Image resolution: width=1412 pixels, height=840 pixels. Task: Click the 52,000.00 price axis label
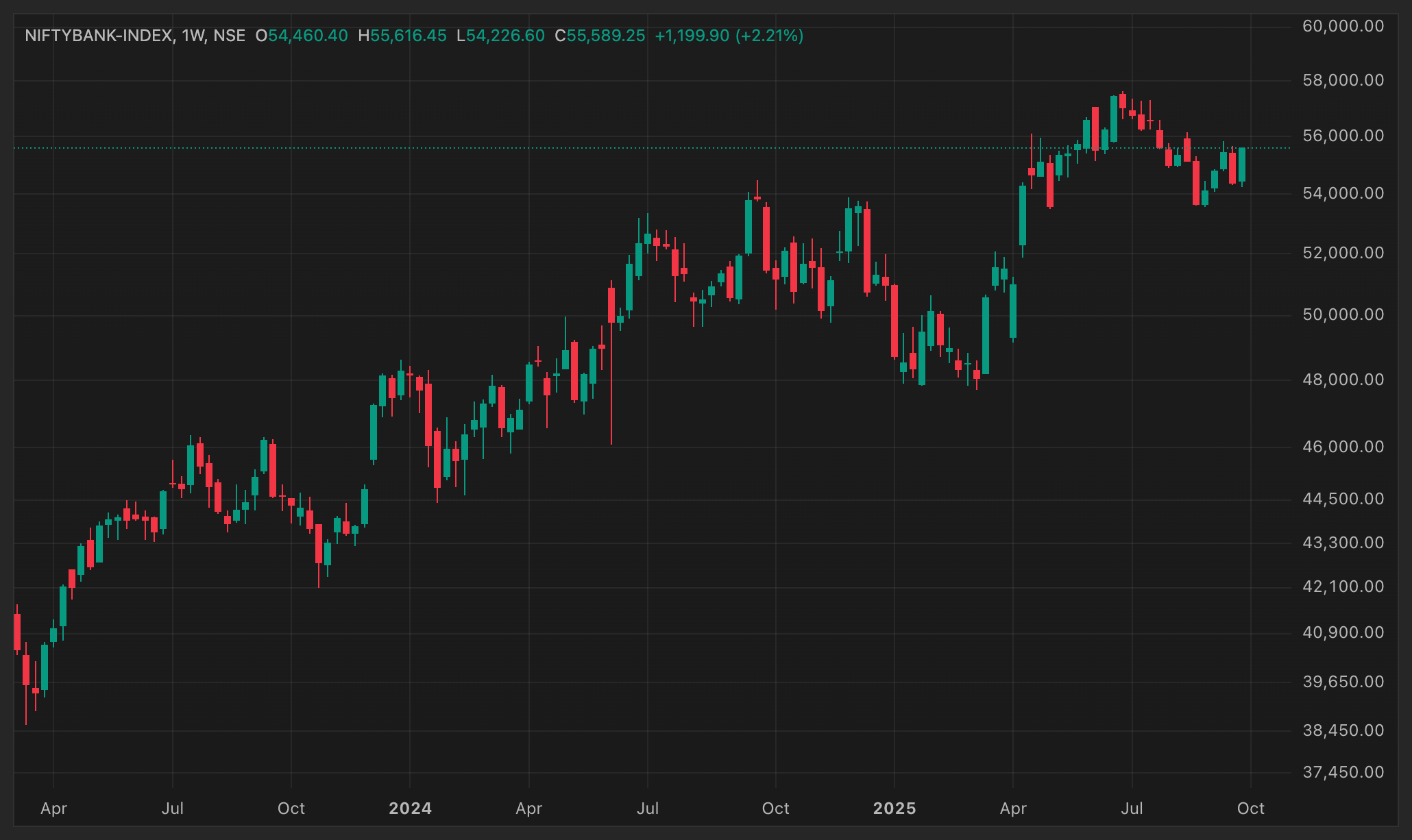[x=1343, y=253]
